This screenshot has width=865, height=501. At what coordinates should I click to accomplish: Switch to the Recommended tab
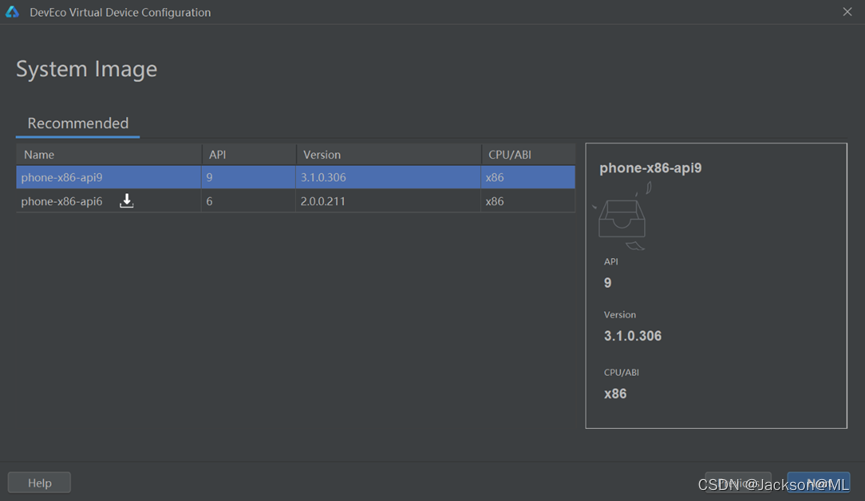click(x=78, y=123)
